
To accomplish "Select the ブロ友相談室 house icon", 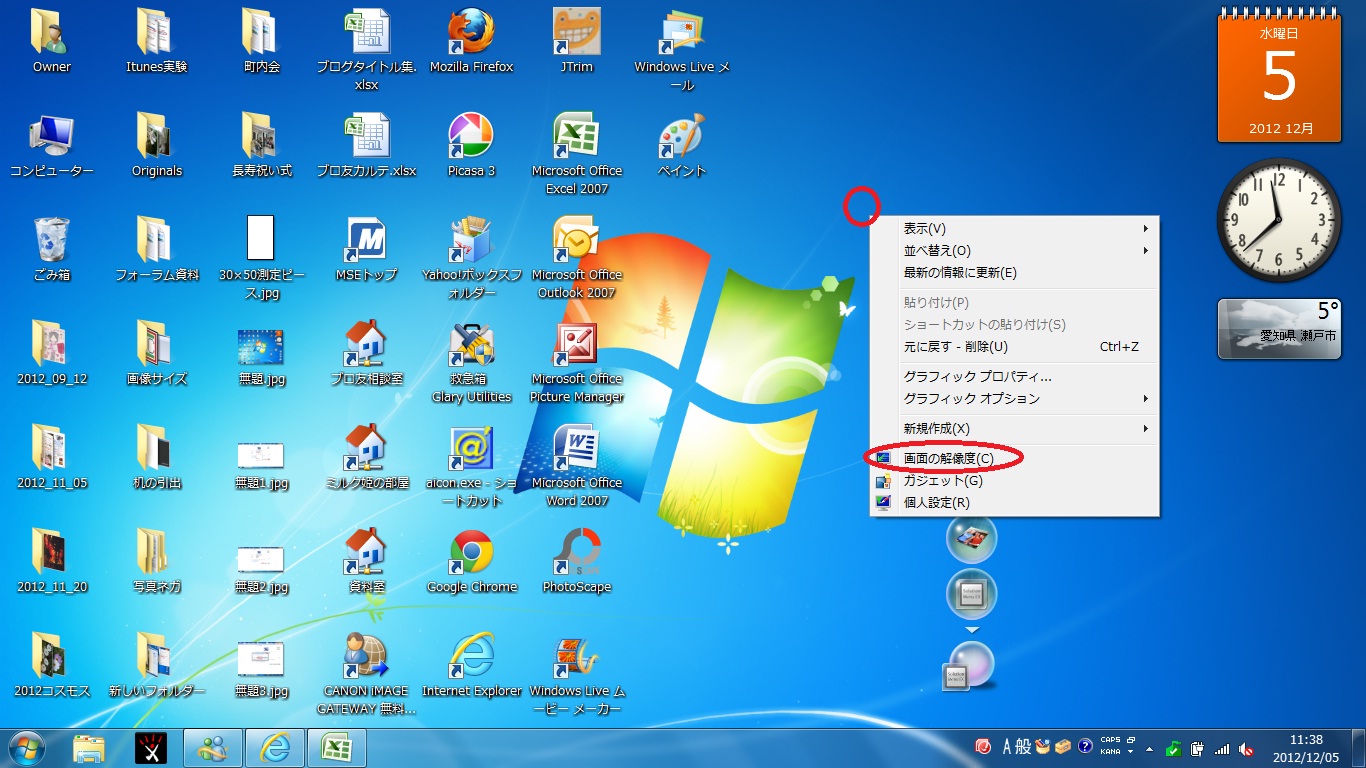I will (366, 354).
